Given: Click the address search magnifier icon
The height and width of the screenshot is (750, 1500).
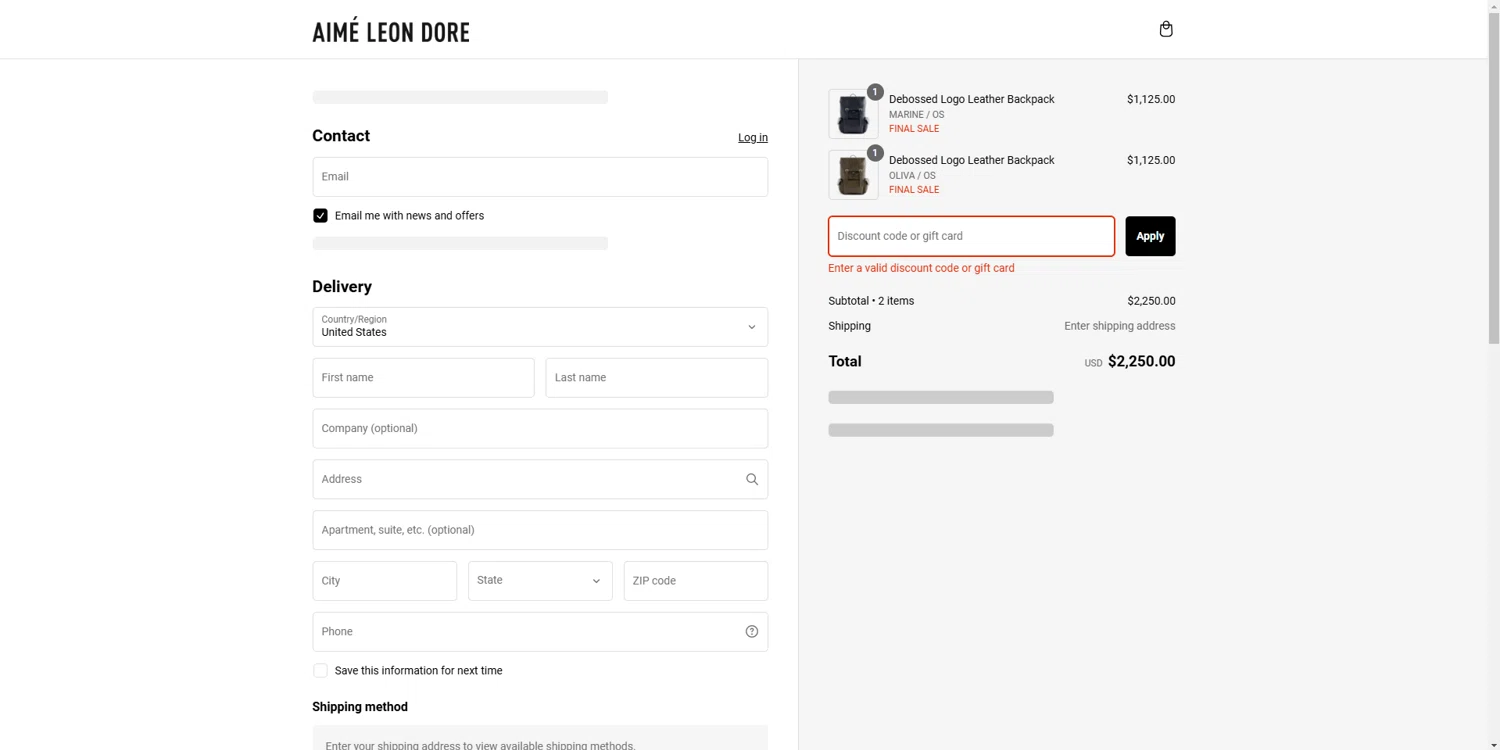Looking at the screenshot, I should coord(752,479).
